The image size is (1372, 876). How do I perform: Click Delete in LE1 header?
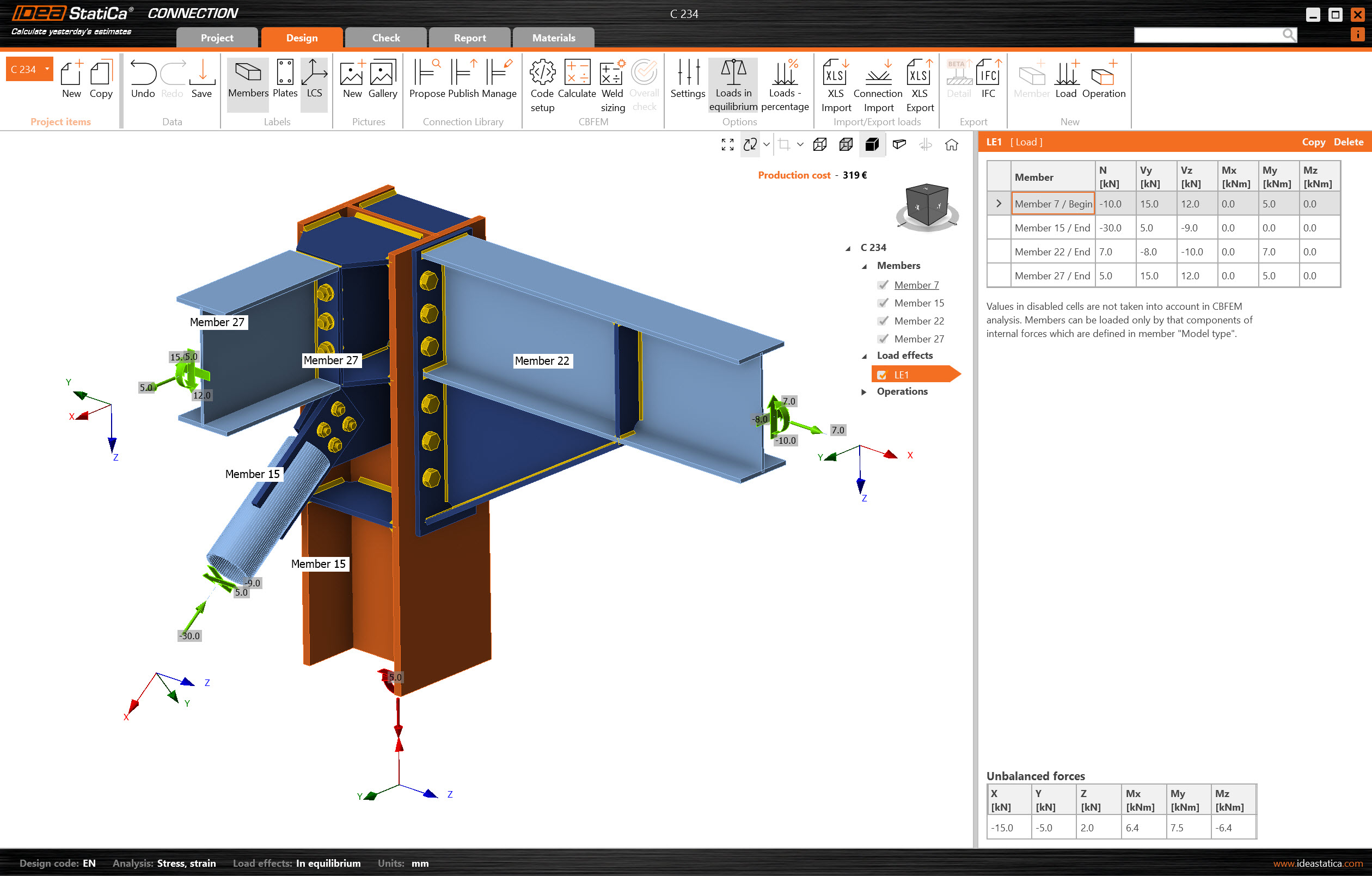tap(1347, 142)
